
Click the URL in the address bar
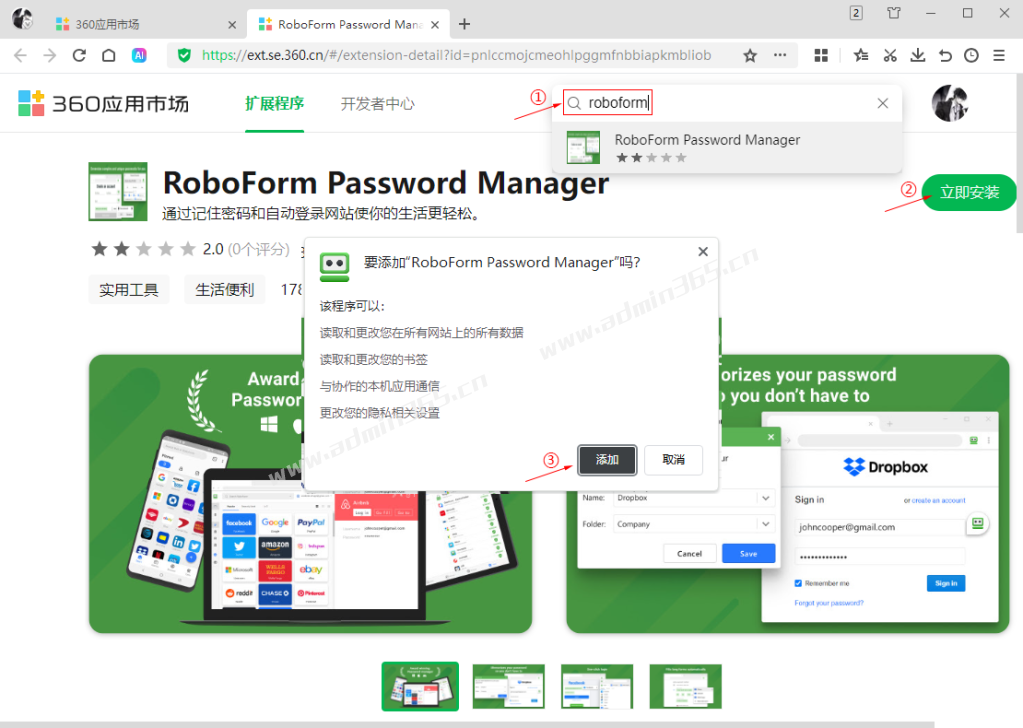click(456, 55)
